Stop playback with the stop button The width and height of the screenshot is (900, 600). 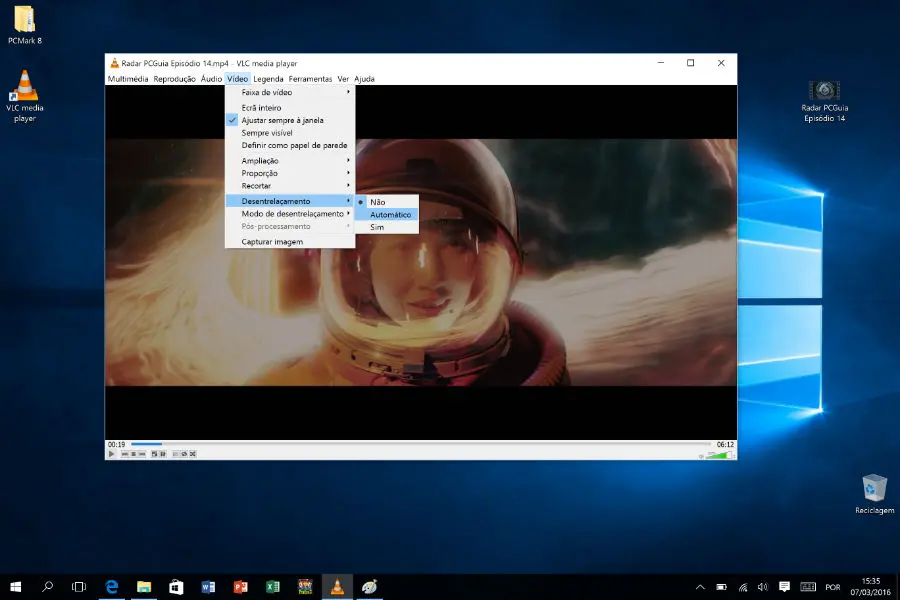[x=134, y=454]
